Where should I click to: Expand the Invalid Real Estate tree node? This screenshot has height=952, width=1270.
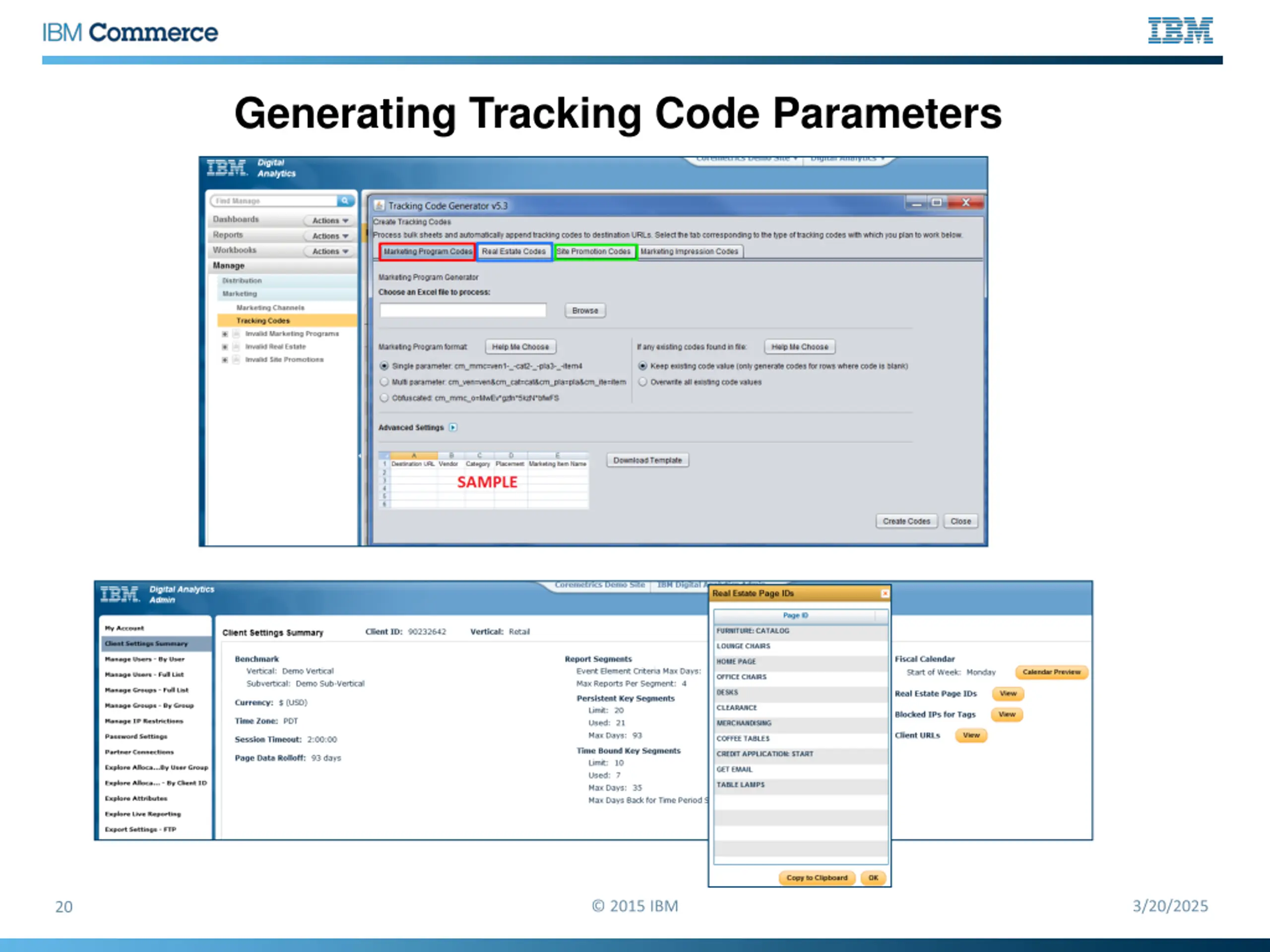click(x=225, y=347)
